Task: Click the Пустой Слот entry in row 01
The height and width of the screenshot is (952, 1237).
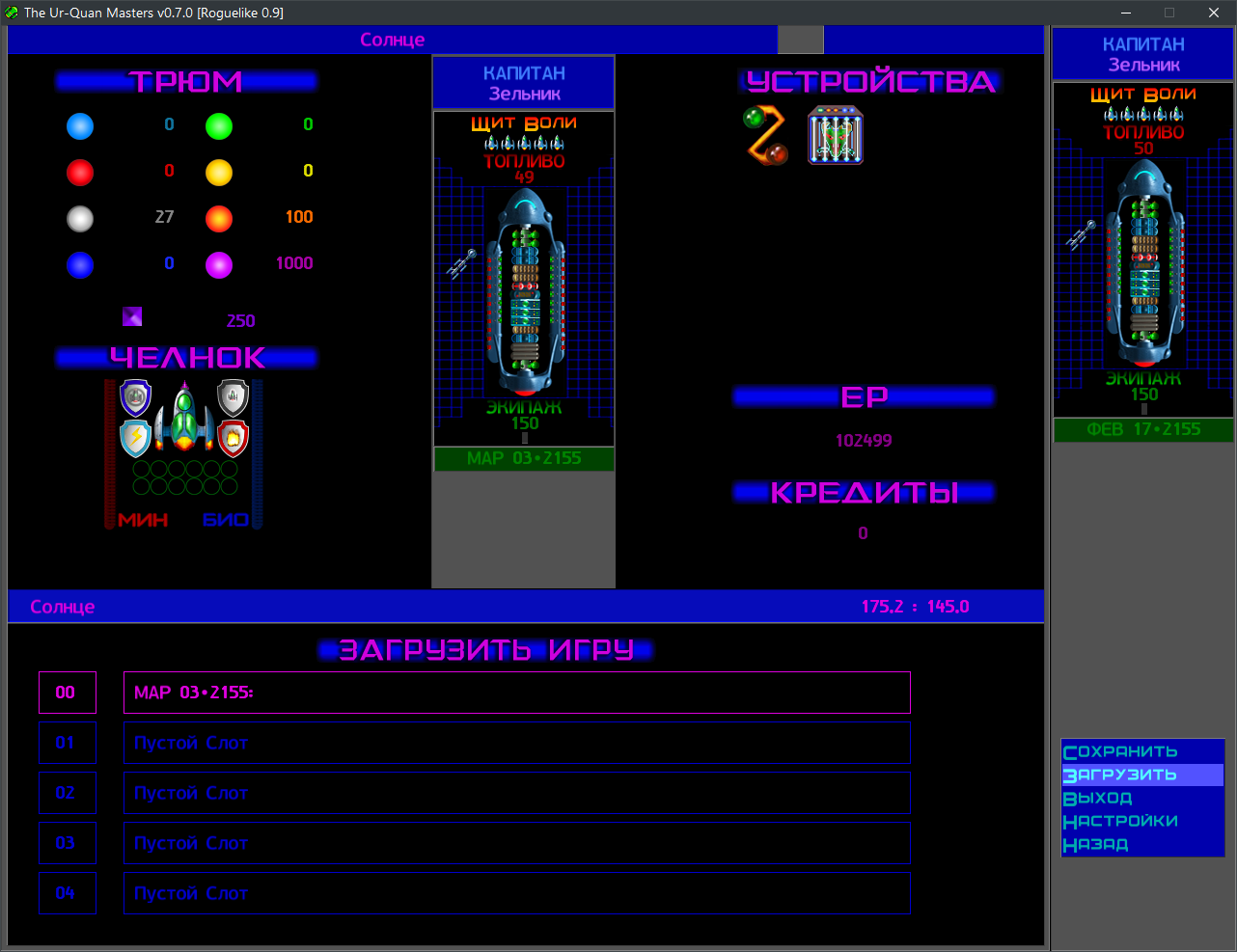Action: 517,743
